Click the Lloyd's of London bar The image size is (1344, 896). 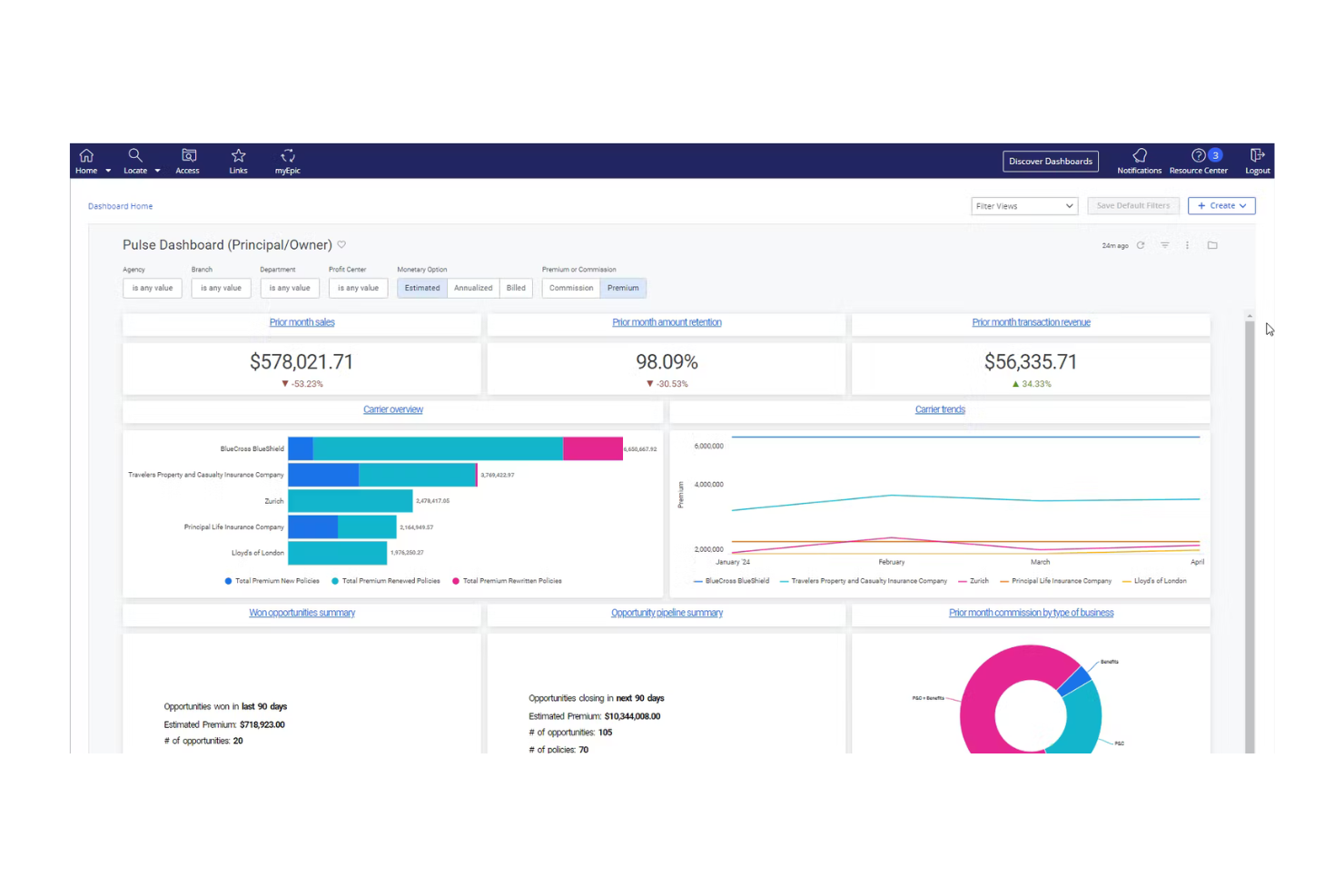[x=338, y=553]
